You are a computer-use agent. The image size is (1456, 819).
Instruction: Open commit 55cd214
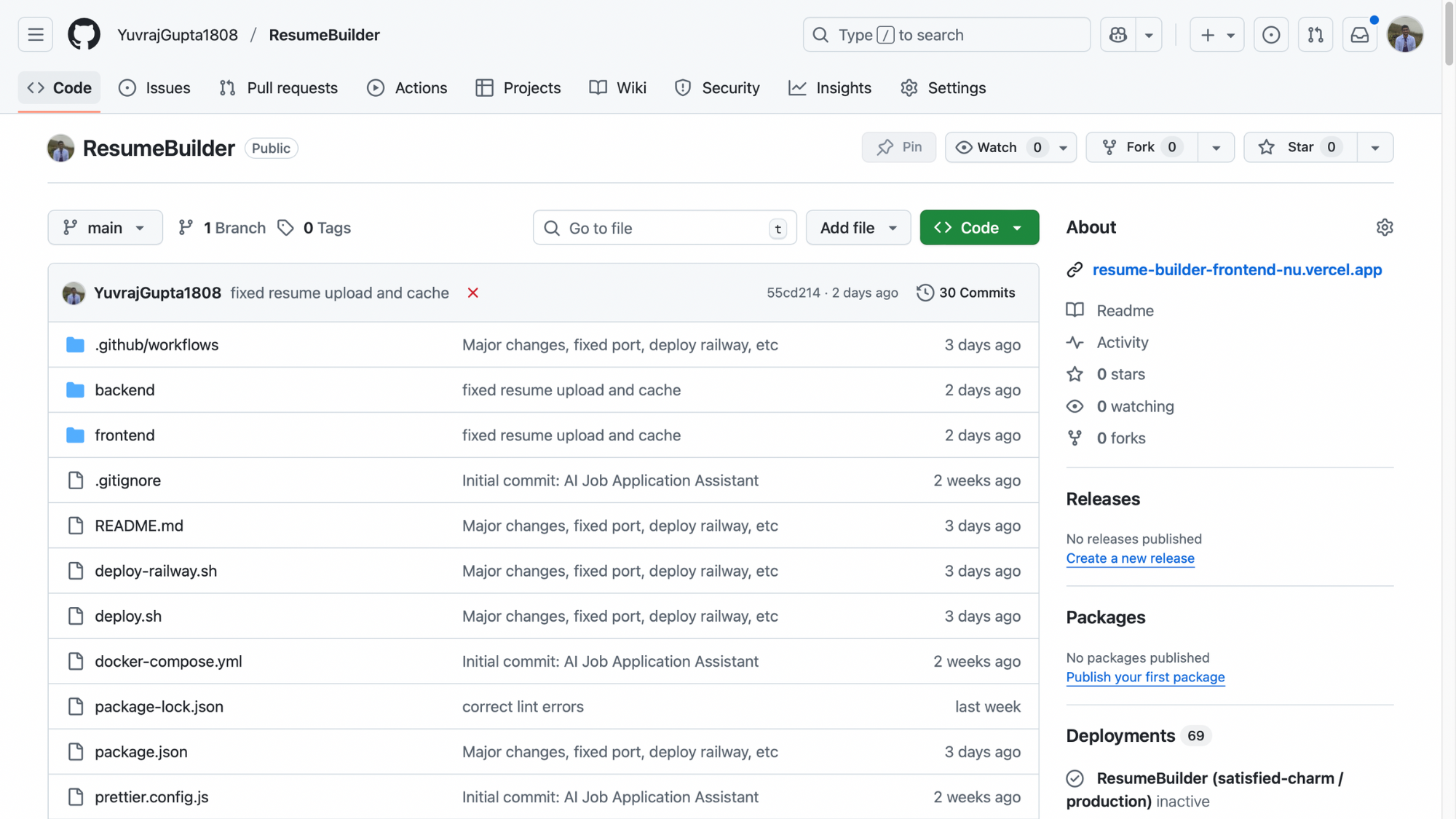793,293
